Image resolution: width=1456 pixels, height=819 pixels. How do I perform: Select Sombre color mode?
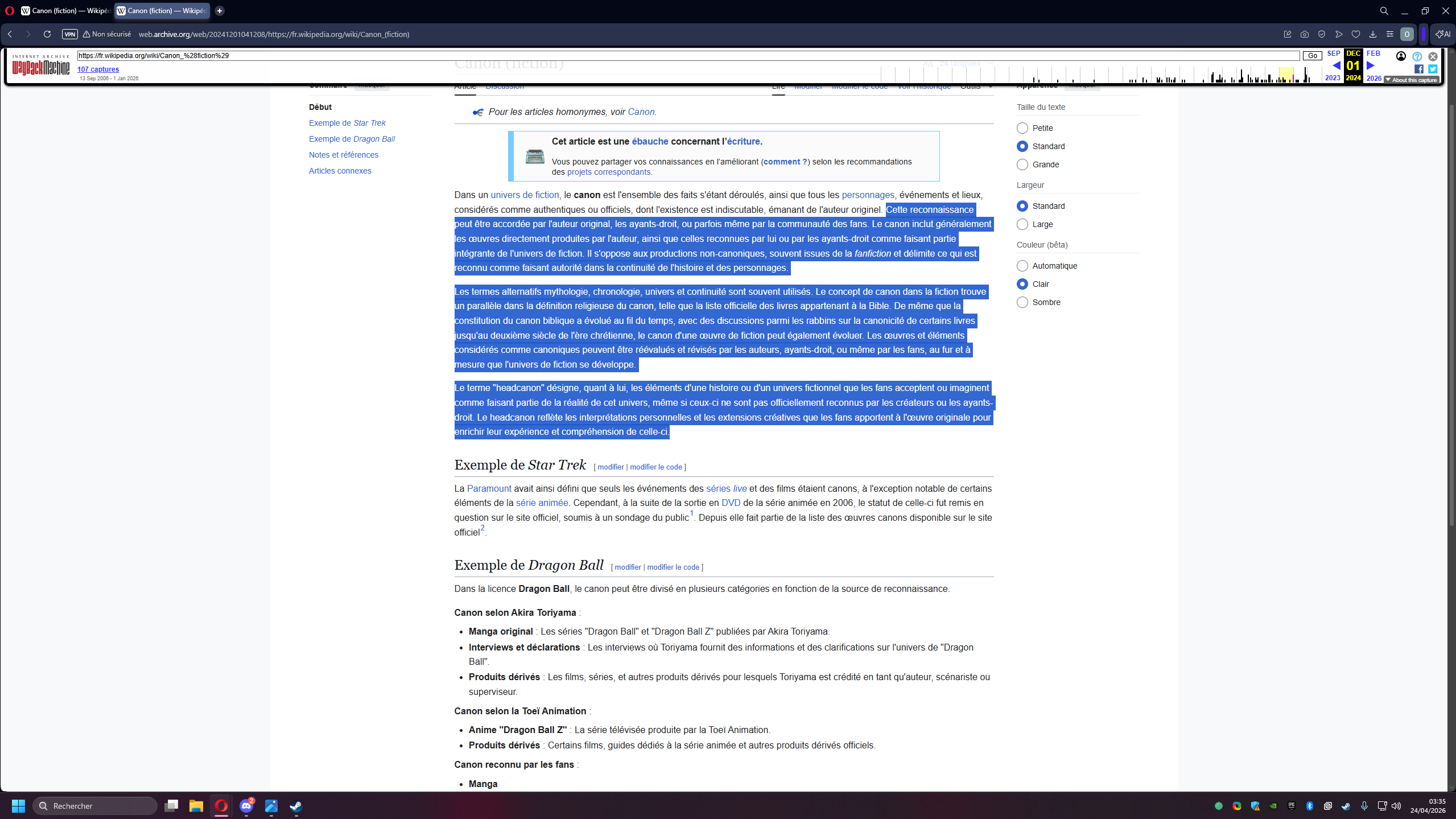1022,302
